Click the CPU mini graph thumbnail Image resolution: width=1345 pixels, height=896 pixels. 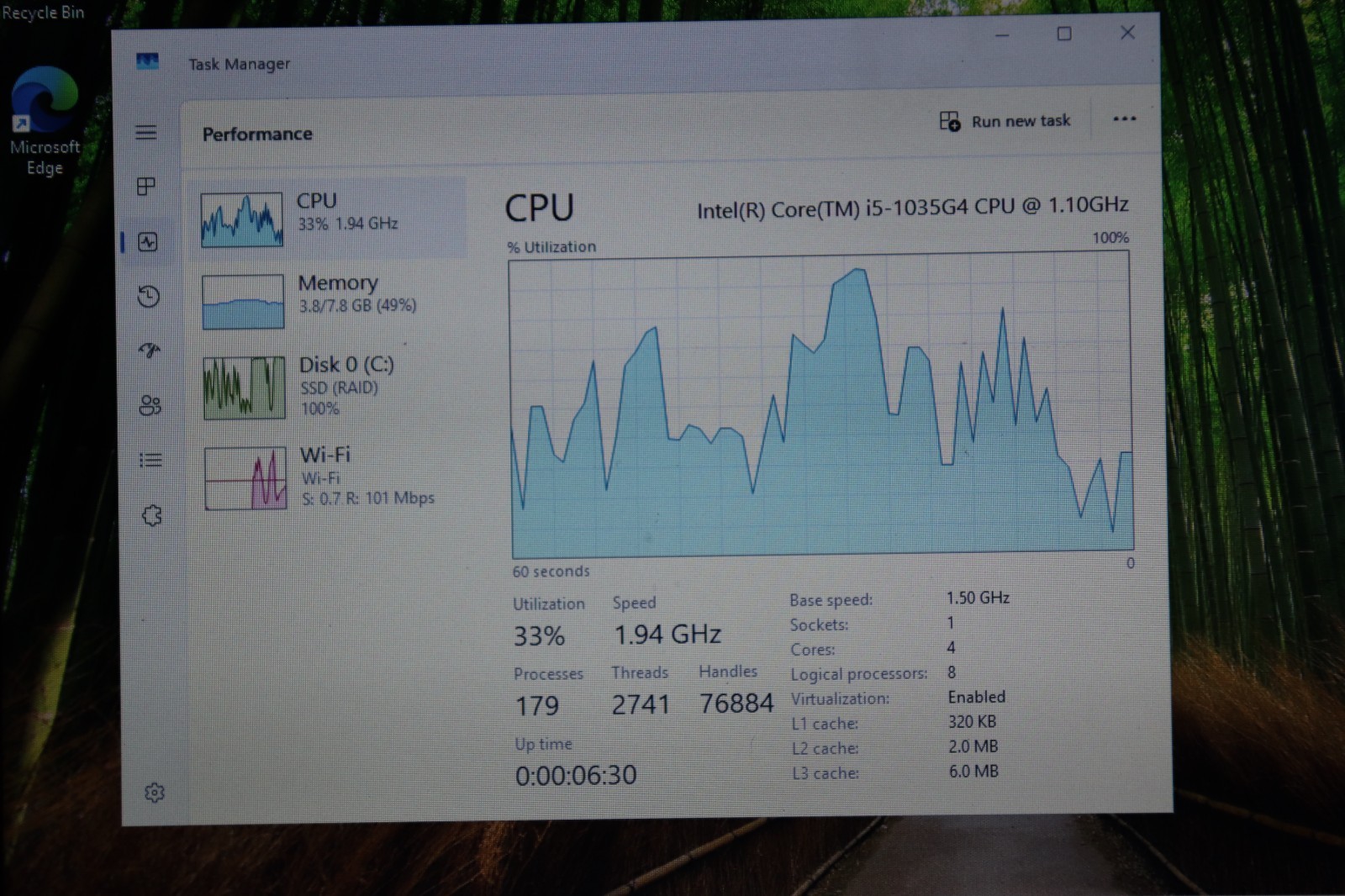pyautogui.click(x=242, y=219)
